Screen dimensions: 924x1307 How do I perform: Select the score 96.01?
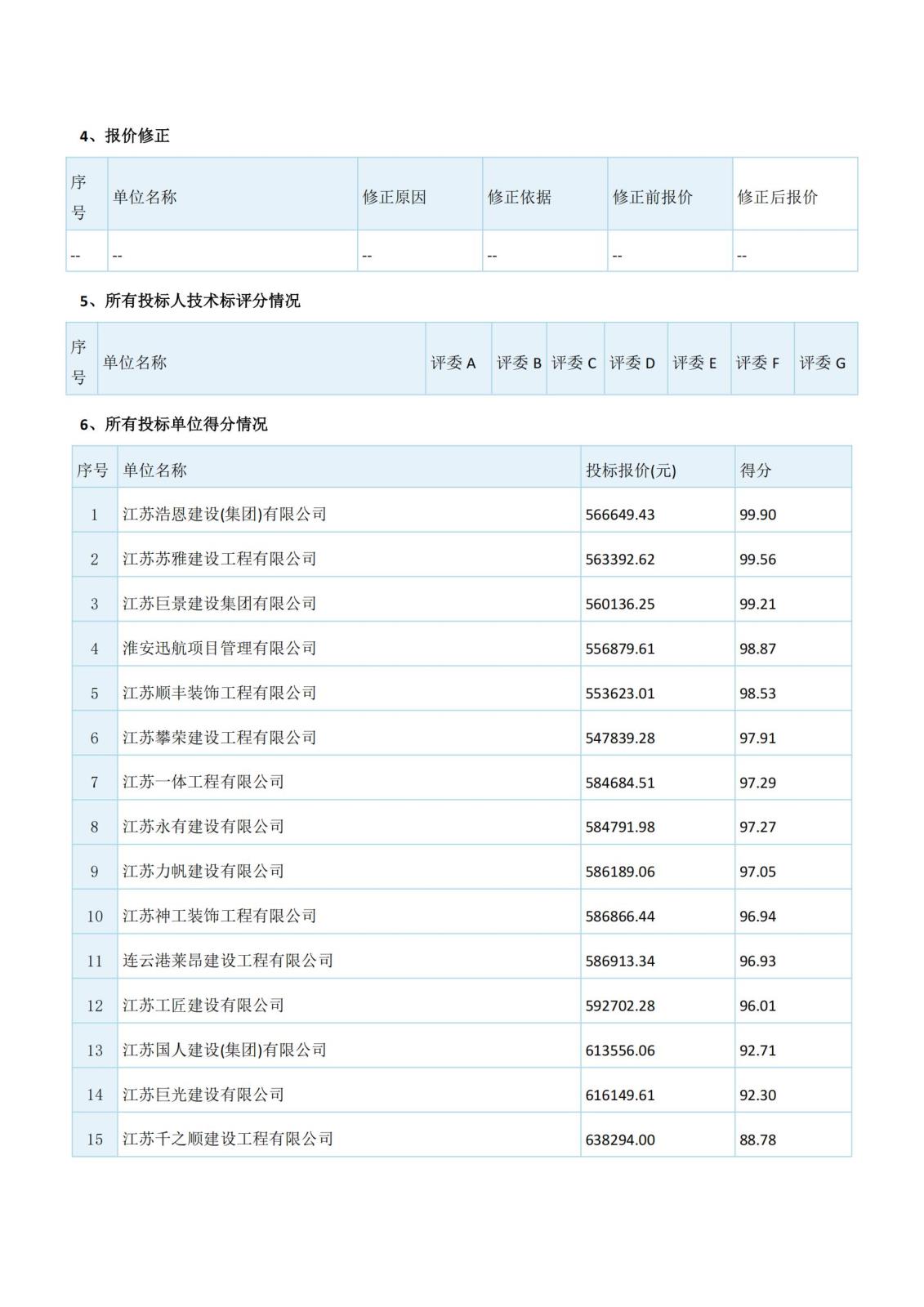[757, 1006]
